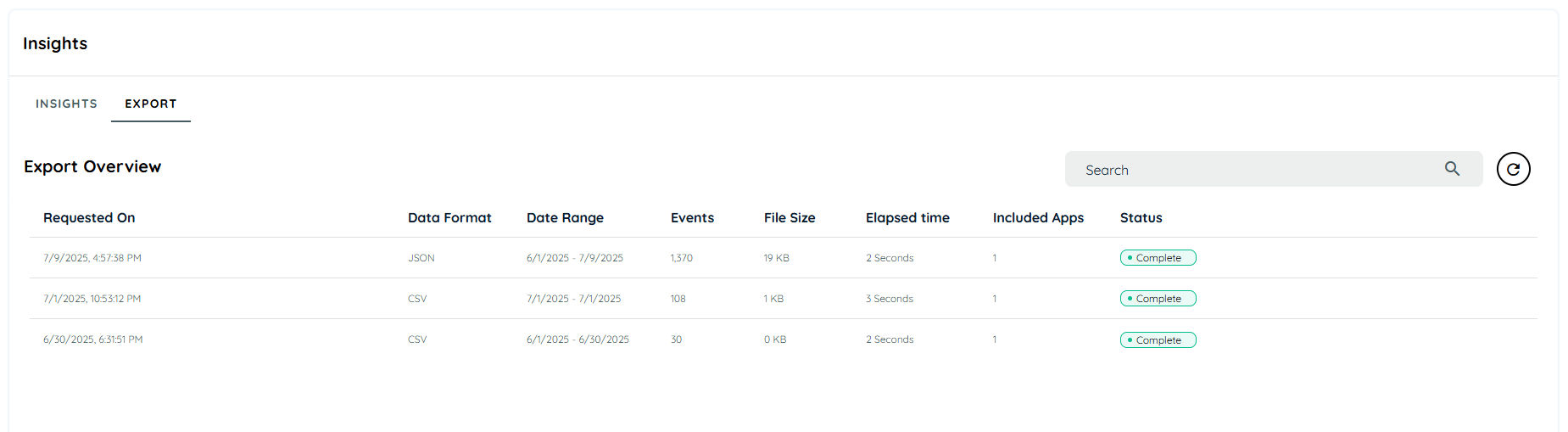Click Complete badge for the JSON export
This screenshot has height=432, width=1568.
1158,258
